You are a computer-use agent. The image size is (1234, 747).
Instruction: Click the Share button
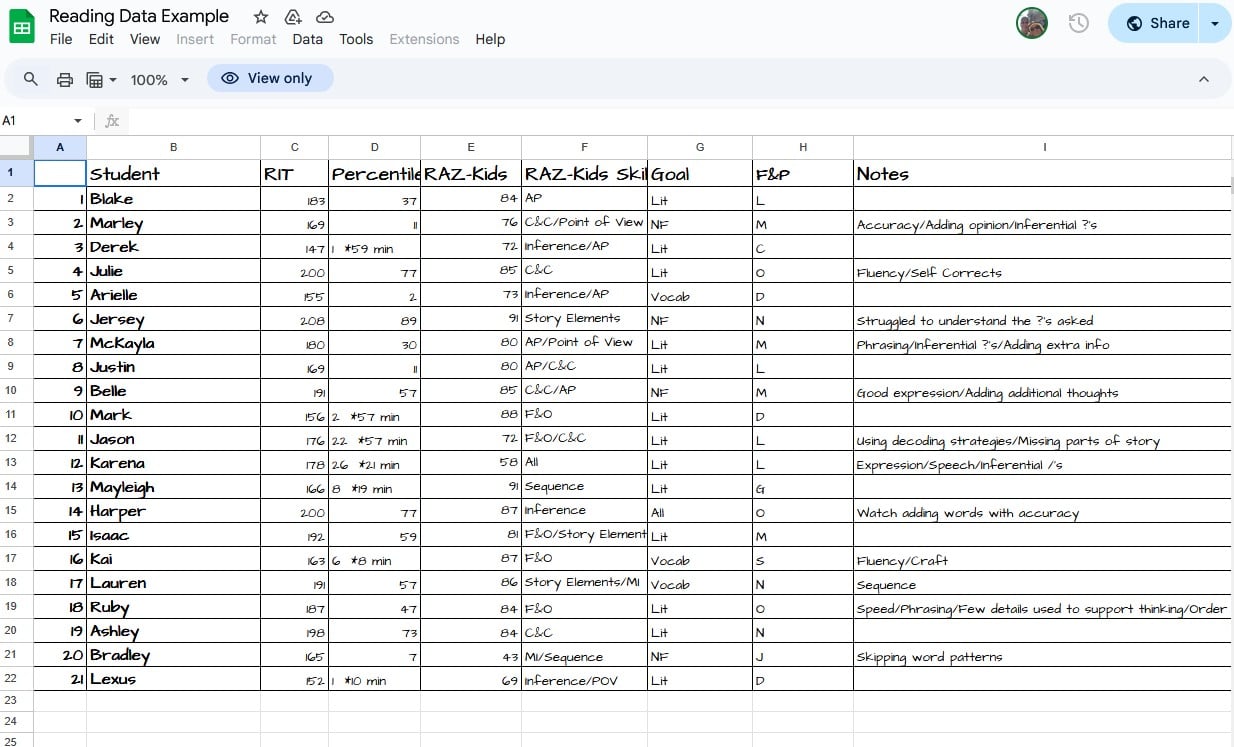pyautogui.click(x=1157, y=23)
